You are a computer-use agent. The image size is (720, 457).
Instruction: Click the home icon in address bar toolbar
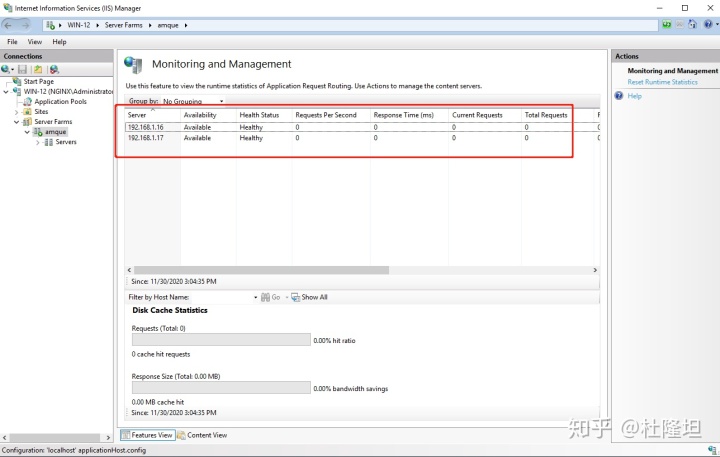(x=692, y=24)
